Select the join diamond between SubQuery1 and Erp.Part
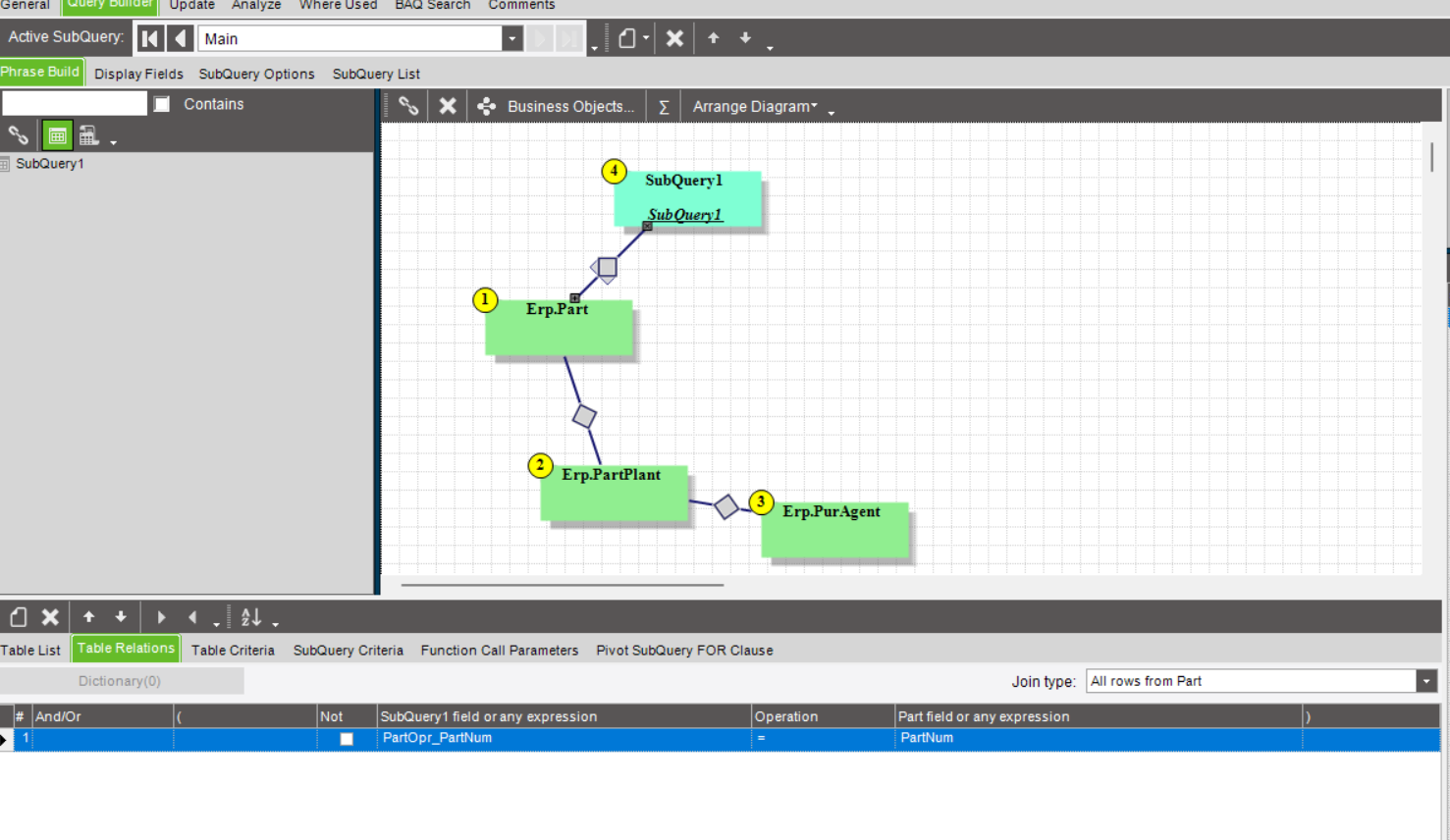 tap(607, 267)
